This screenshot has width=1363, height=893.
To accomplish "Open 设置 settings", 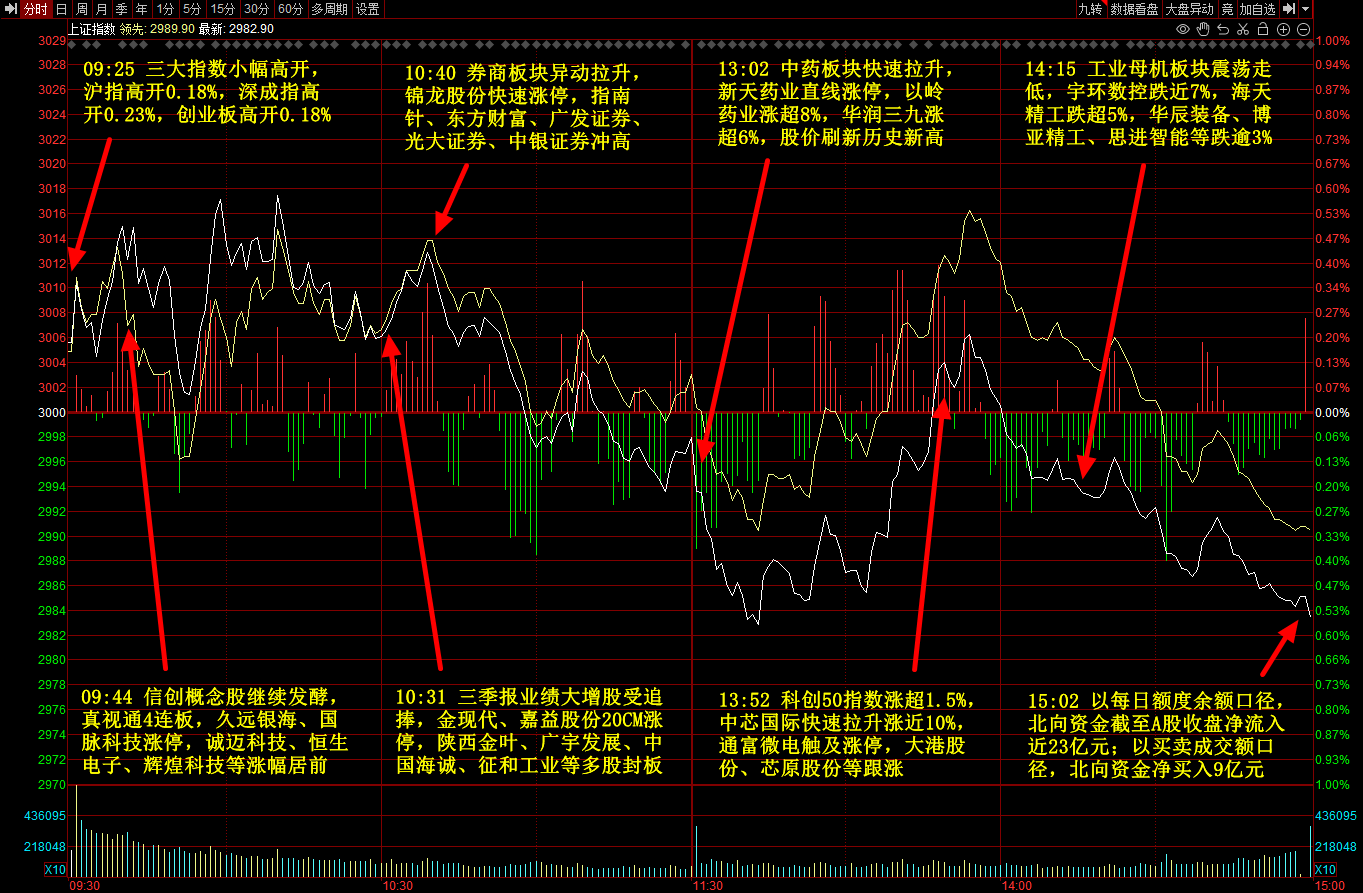I will point(367,9).
